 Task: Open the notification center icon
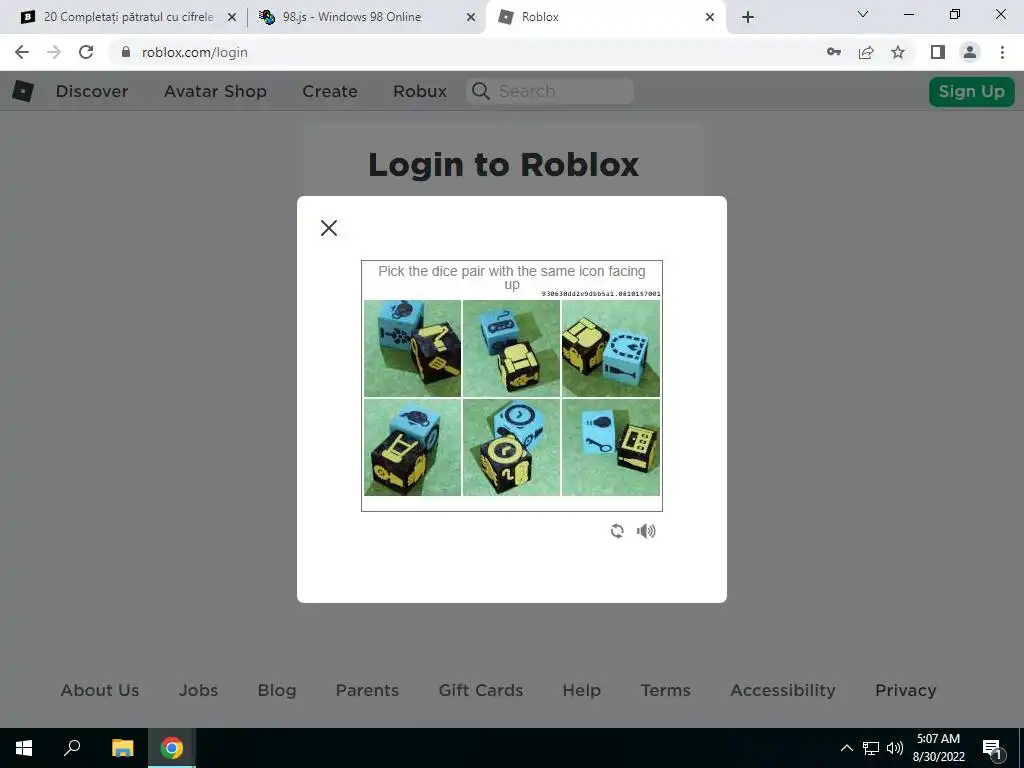click(992, 748)
